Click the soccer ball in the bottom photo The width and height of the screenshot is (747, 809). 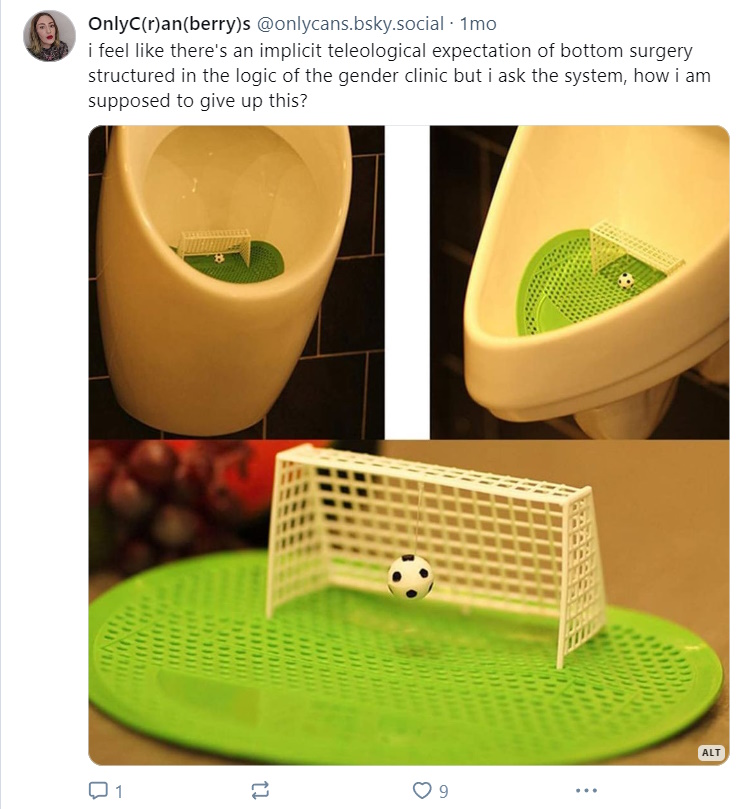click(x=410, y=576)
